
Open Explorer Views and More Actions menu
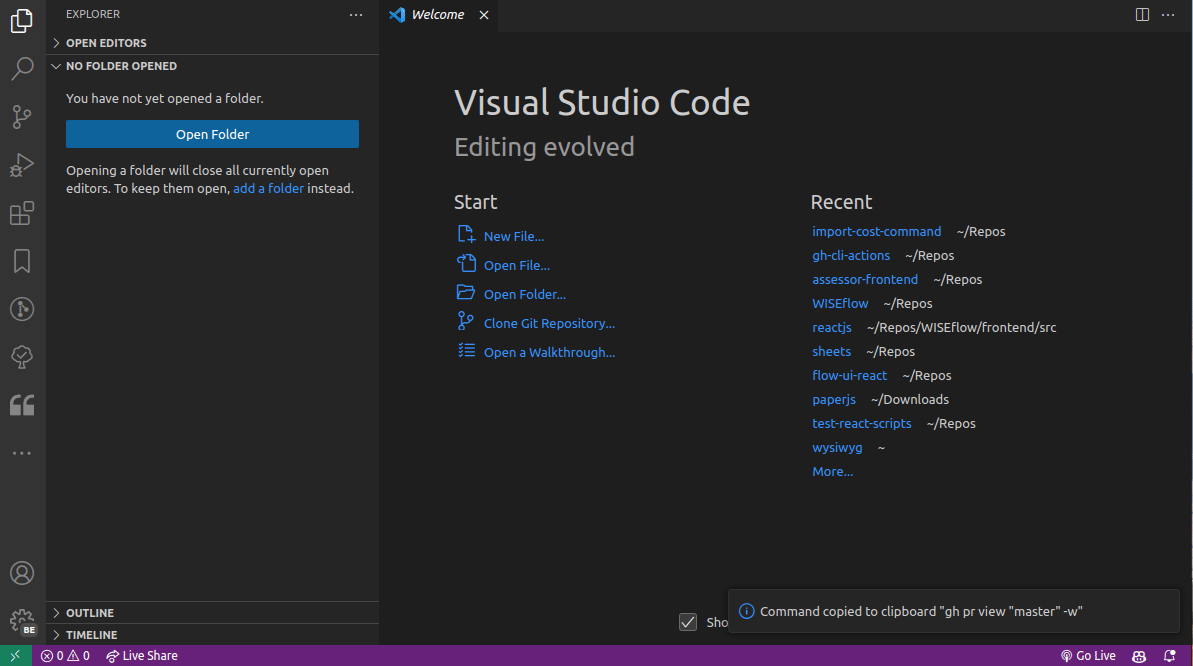356,14
